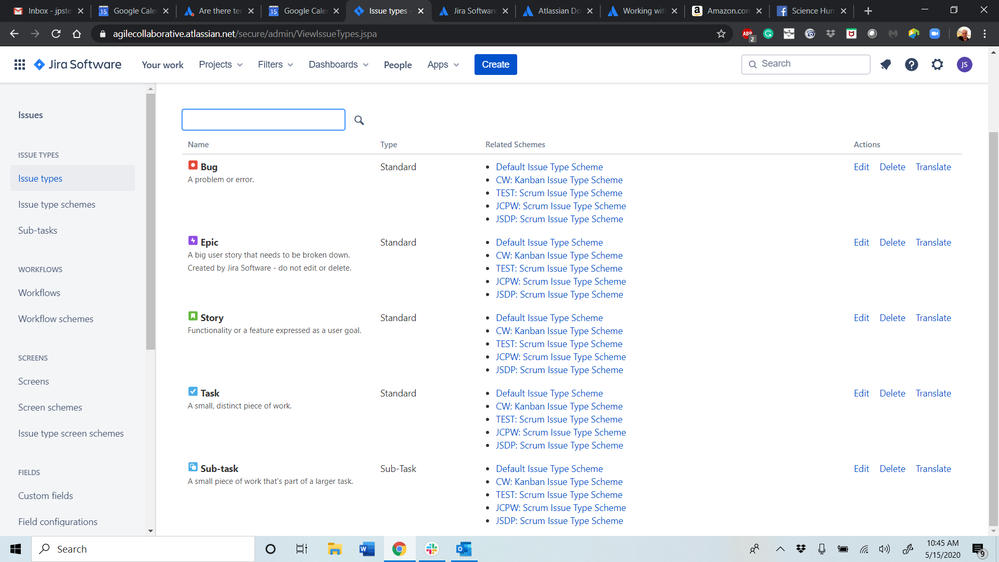999x562 pixels.
Task: Open the Chrome menu three dots
Action: [985, 34]
